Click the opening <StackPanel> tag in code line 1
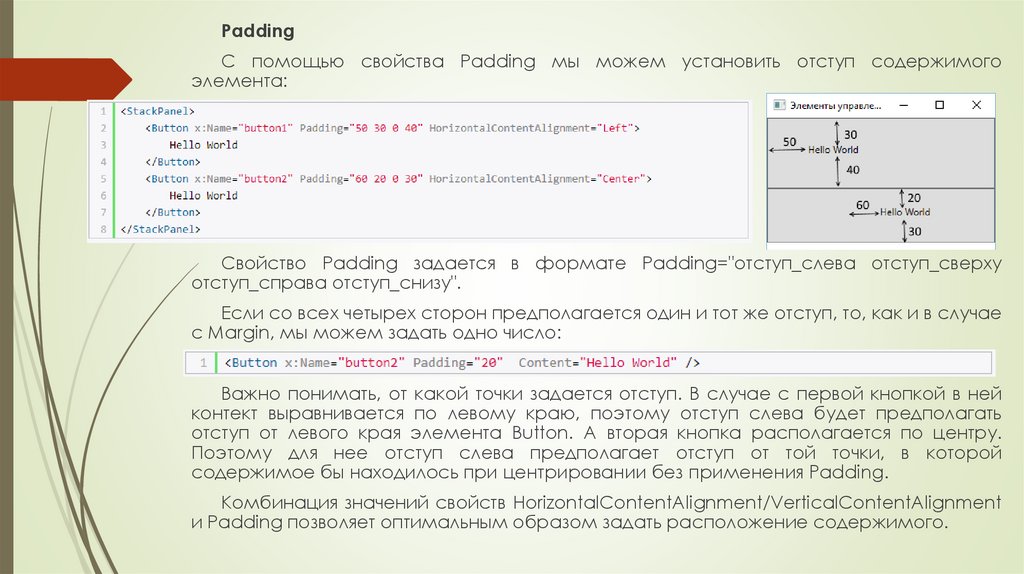This screenshot has width=1024, height=574. tap(157, 112)
